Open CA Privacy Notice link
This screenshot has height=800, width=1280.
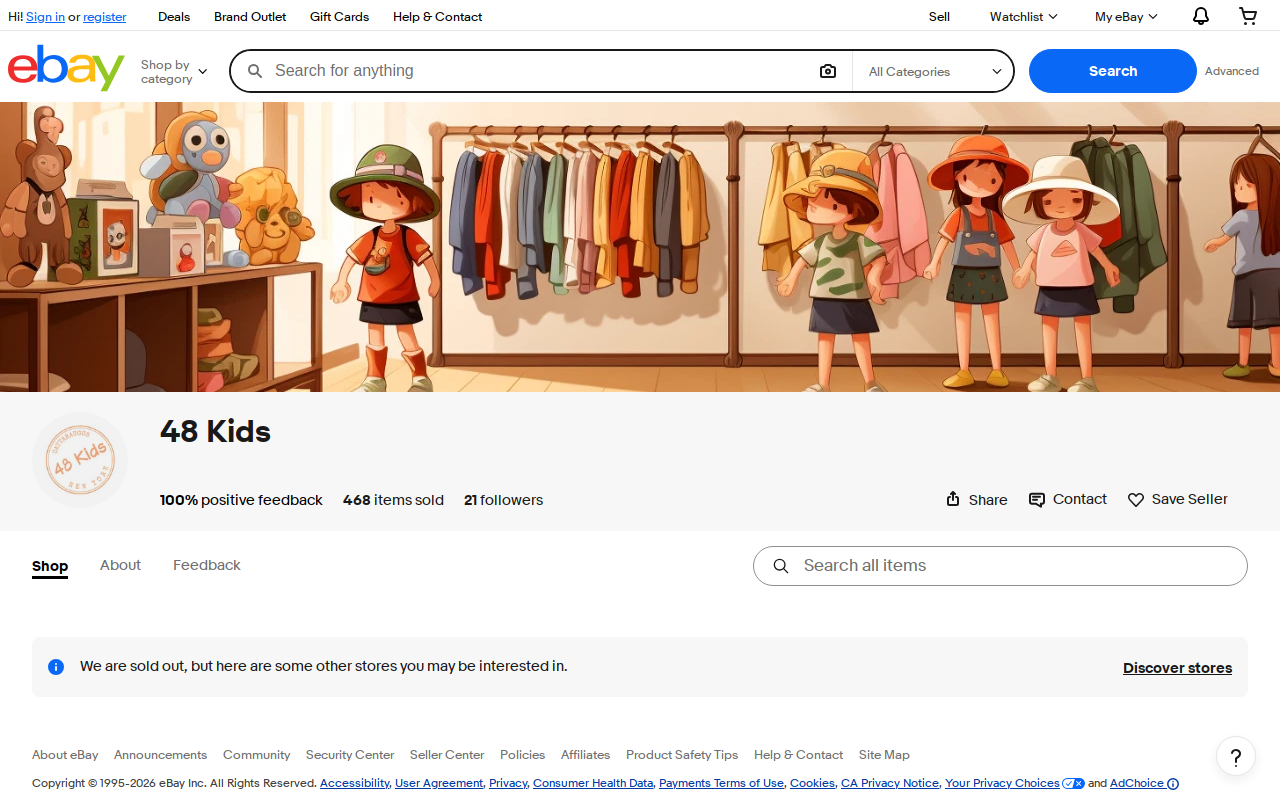click(x=890, y=784)
